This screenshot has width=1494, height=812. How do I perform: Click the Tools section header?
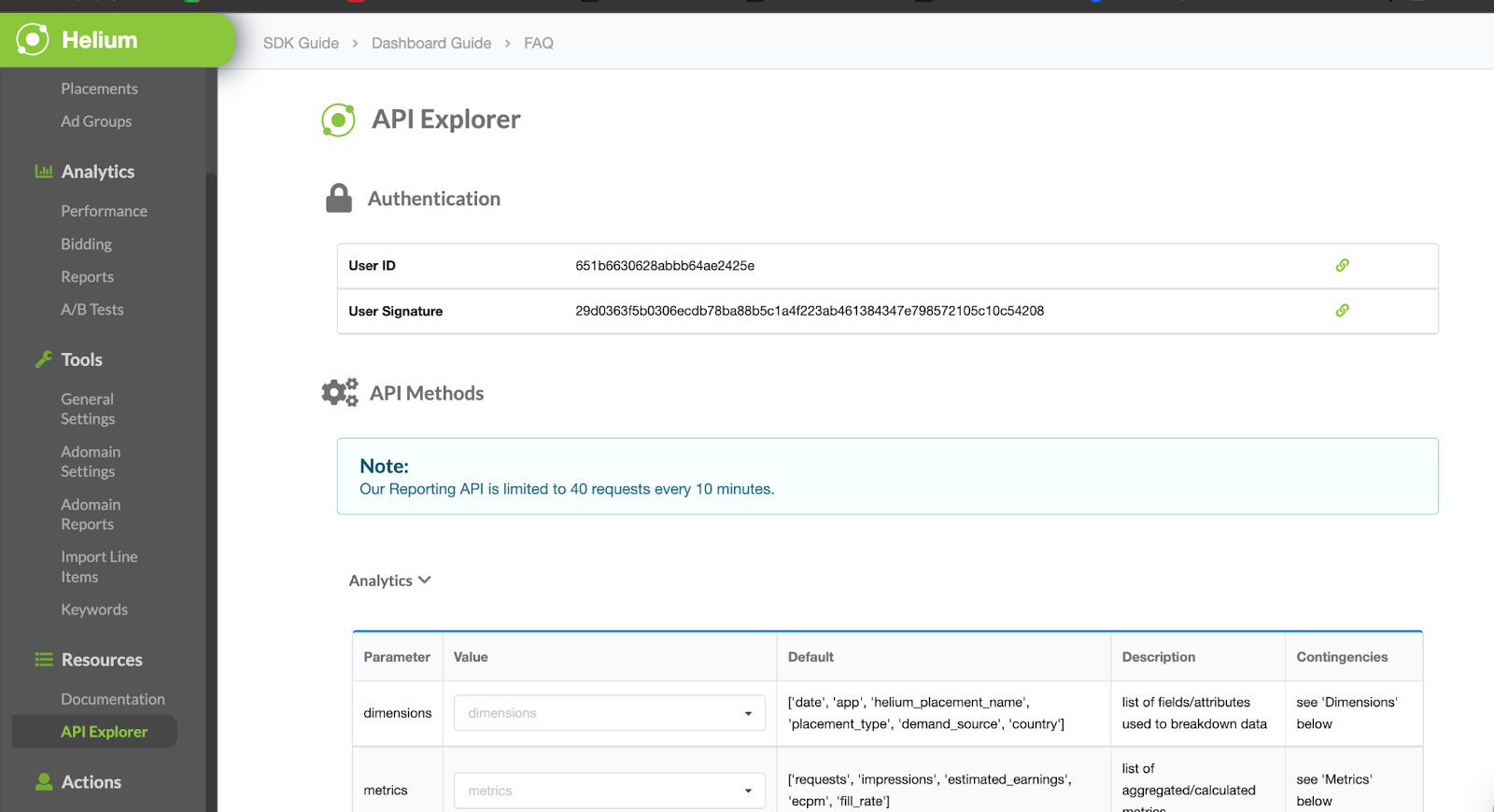pos(82,359)
